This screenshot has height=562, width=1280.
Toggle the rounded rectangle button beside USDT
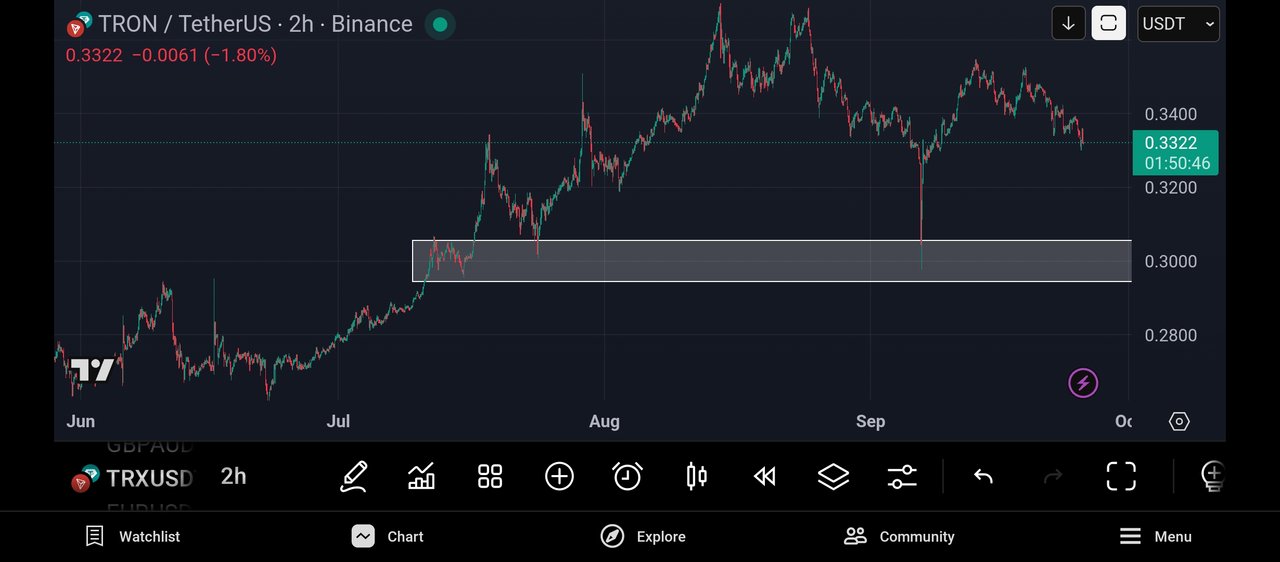pos(1108,23)
